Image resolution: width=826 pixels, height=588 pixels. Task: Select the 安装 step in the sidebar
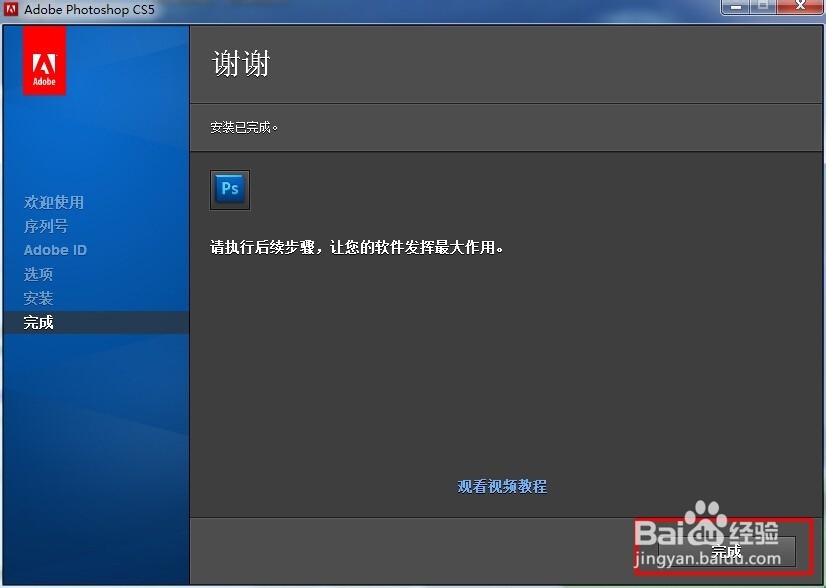point(38,298)
